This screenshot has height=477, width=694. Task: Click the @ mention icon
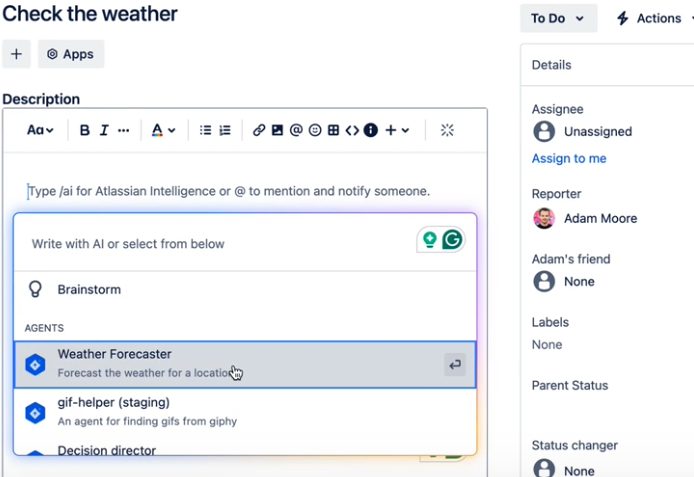click(x=296, y=130)
